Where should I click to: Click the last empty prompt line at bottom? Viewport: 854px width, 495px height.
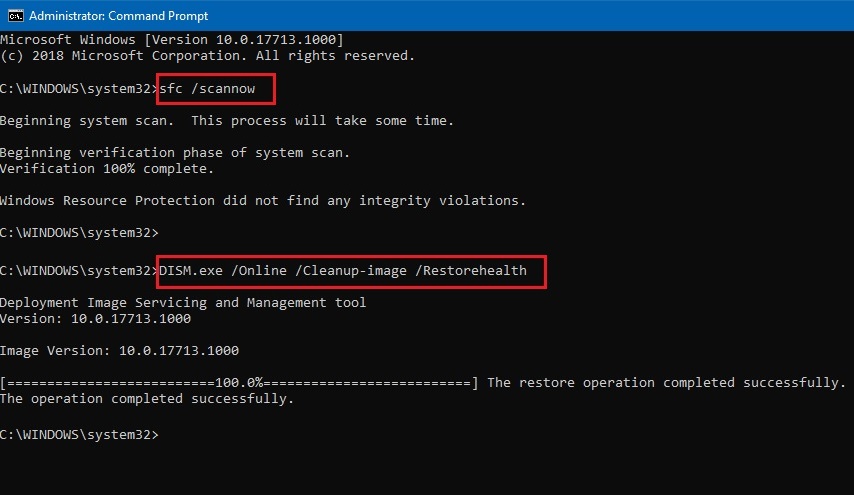80,435
